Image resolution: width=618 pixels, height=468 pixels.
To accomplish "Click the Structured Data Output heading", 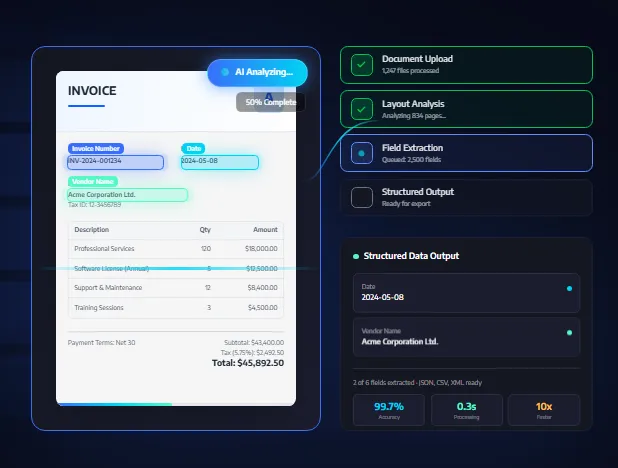I will tap(411, 256).
